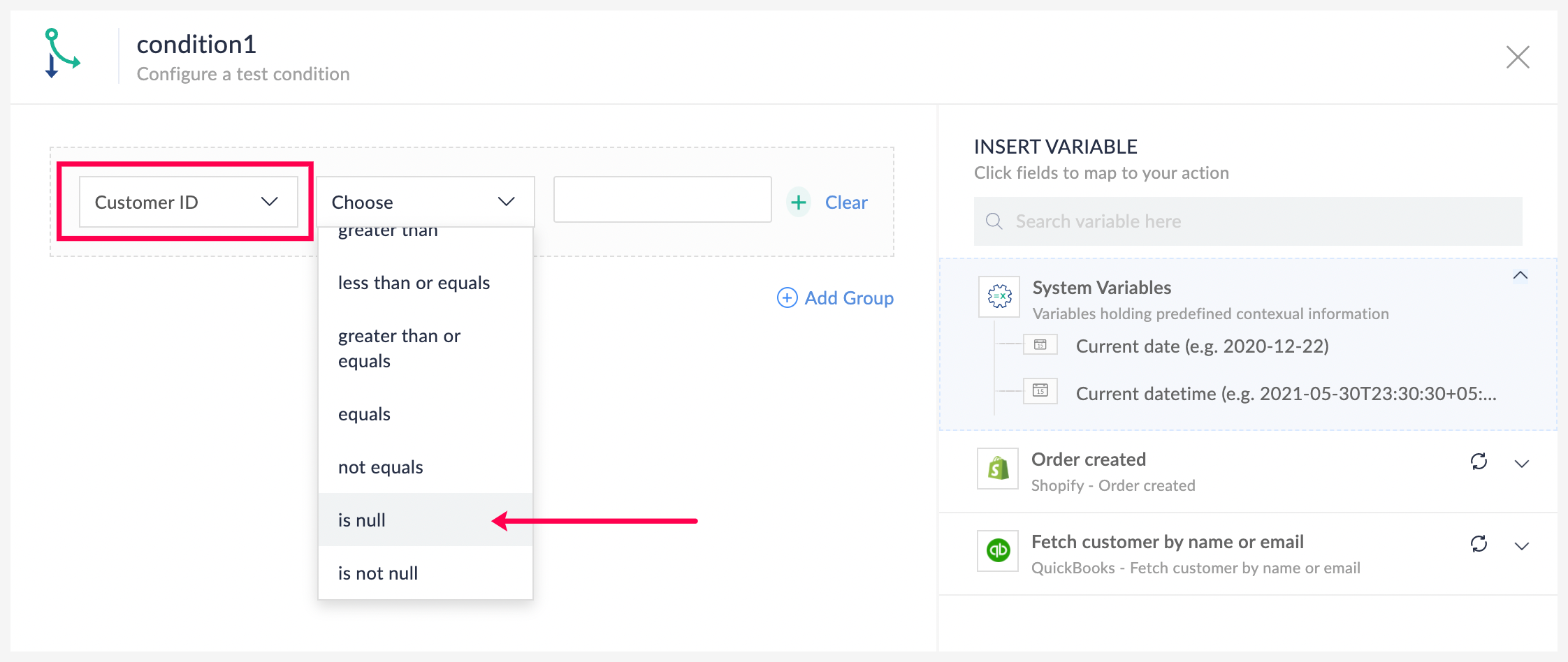Refresh the Order created variables
The height and width of the screenshot is (662, 1568).
(x=1479, y=462)
